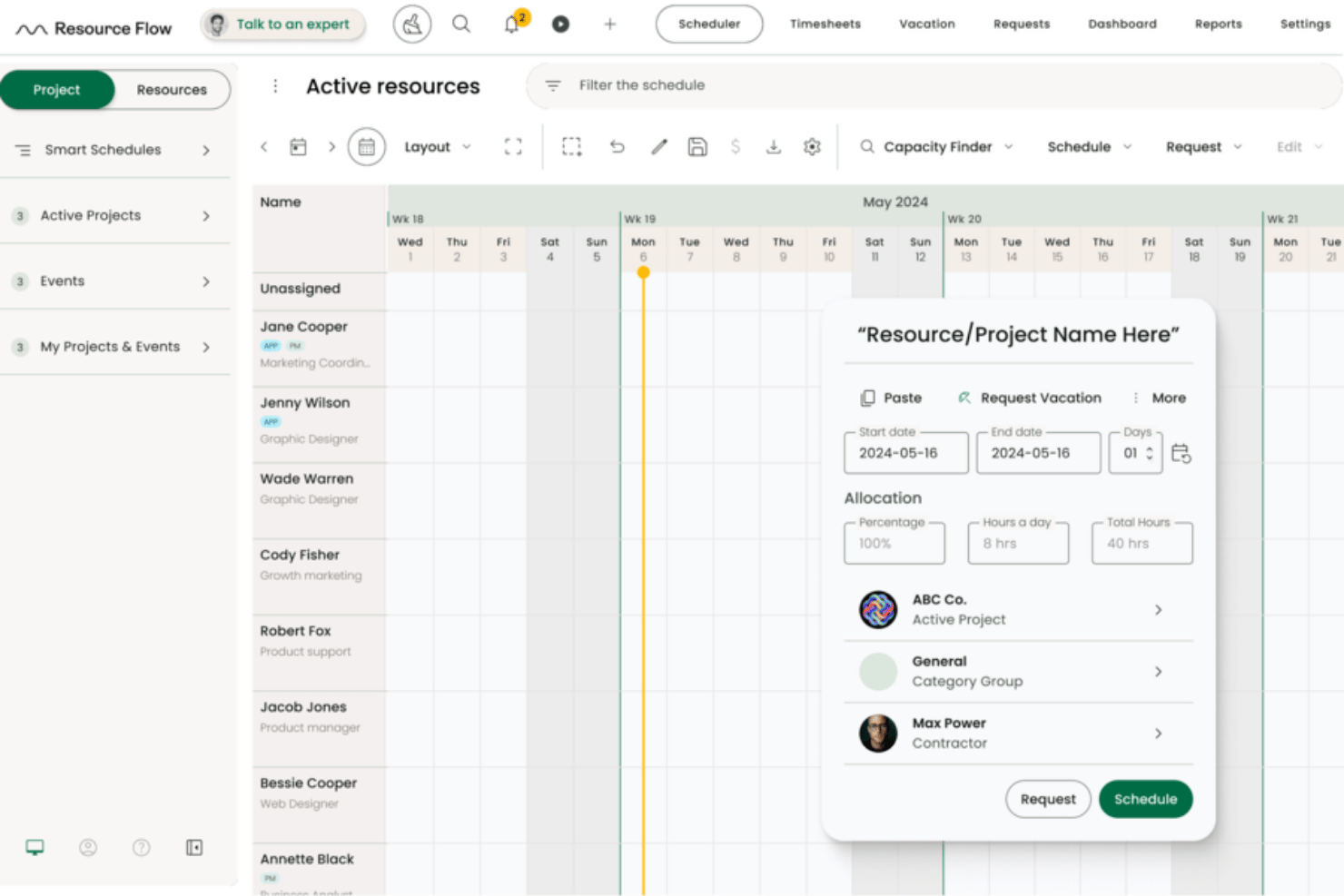Click the End date field
This screenshot has height=896, width=1344.
pos(1038,452)
